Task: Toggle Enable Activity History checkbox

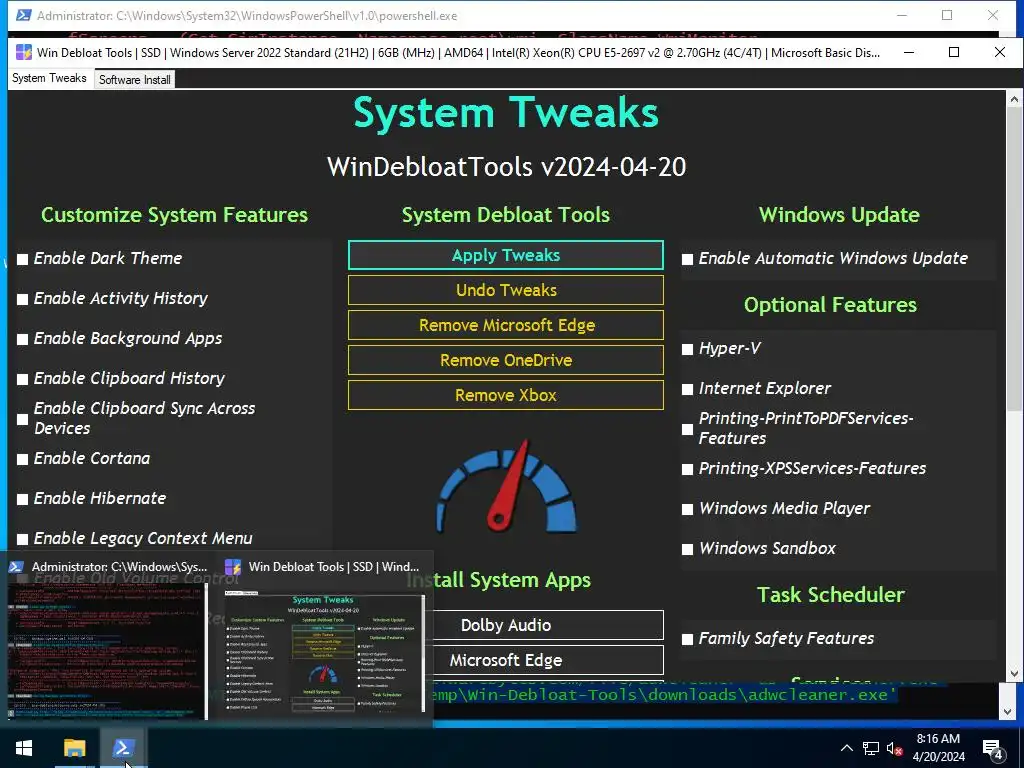Action: coord(22,299)
